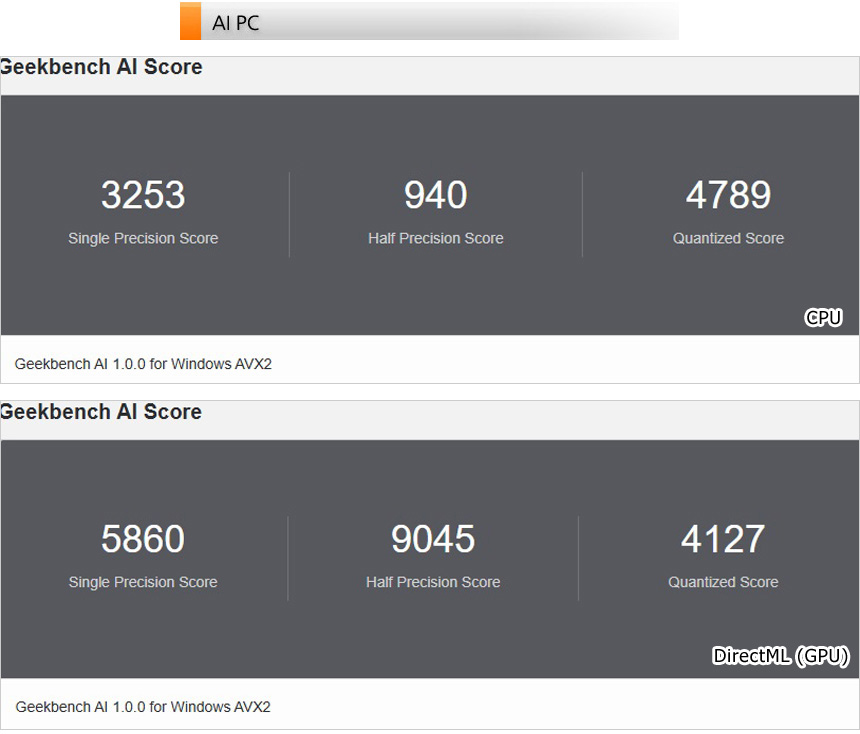Click the Geekbench AI 1.0.0 footer below GPU scores
Image resolution: width=860 pixels, height=734 pixels.
click(143, 707)
